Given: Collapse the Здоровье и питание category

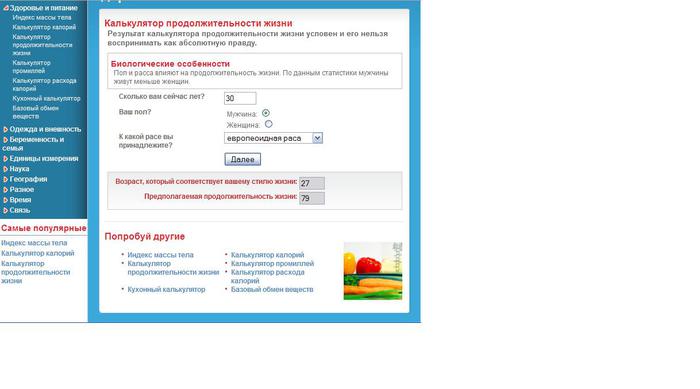Looking at the screenshot, I should (x=41, y=8).
